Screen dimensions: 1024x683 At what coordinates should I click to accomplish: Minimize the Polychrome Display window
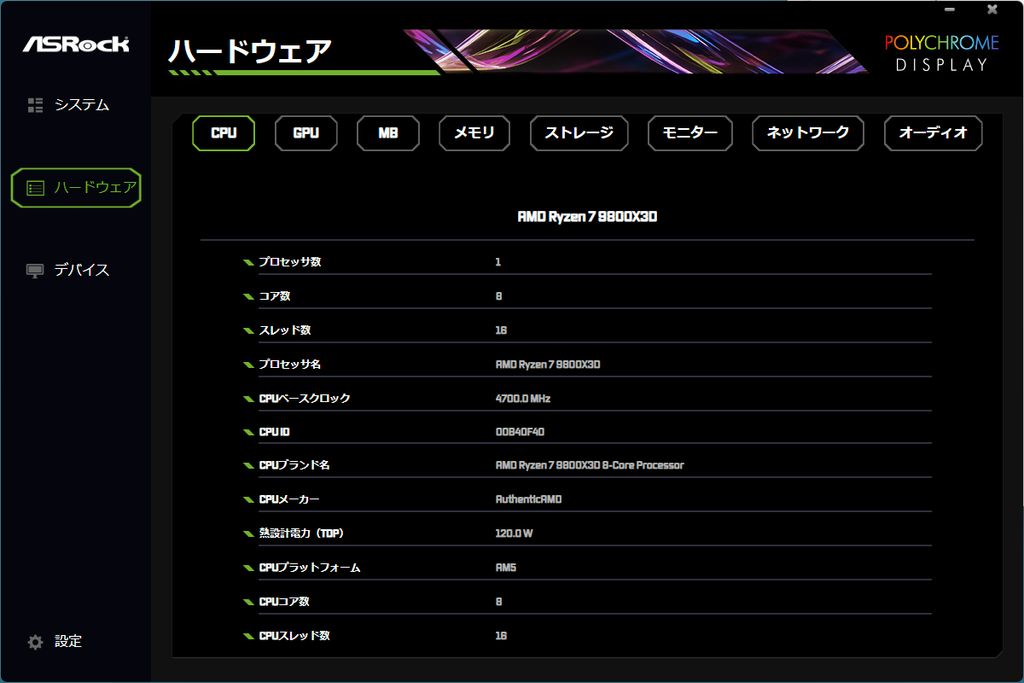point(950,9)
